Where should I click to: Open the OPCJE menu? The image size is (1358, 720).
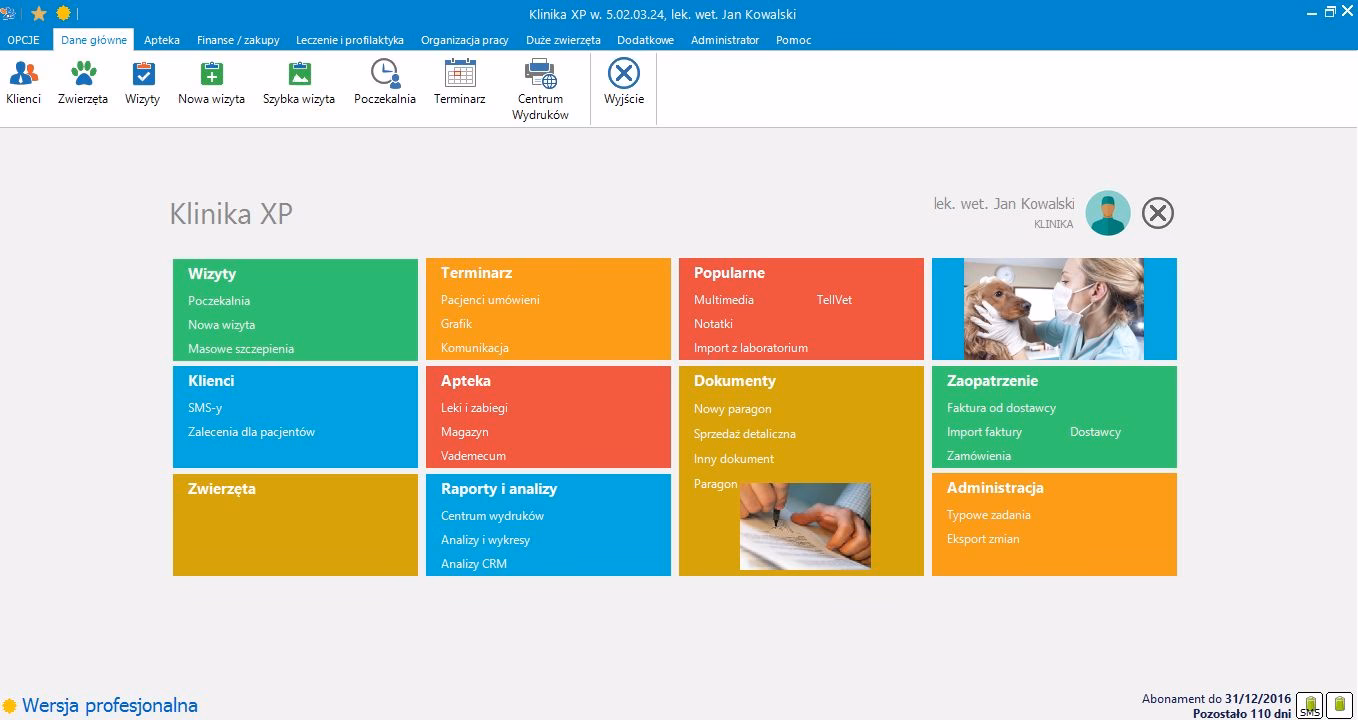23,40
